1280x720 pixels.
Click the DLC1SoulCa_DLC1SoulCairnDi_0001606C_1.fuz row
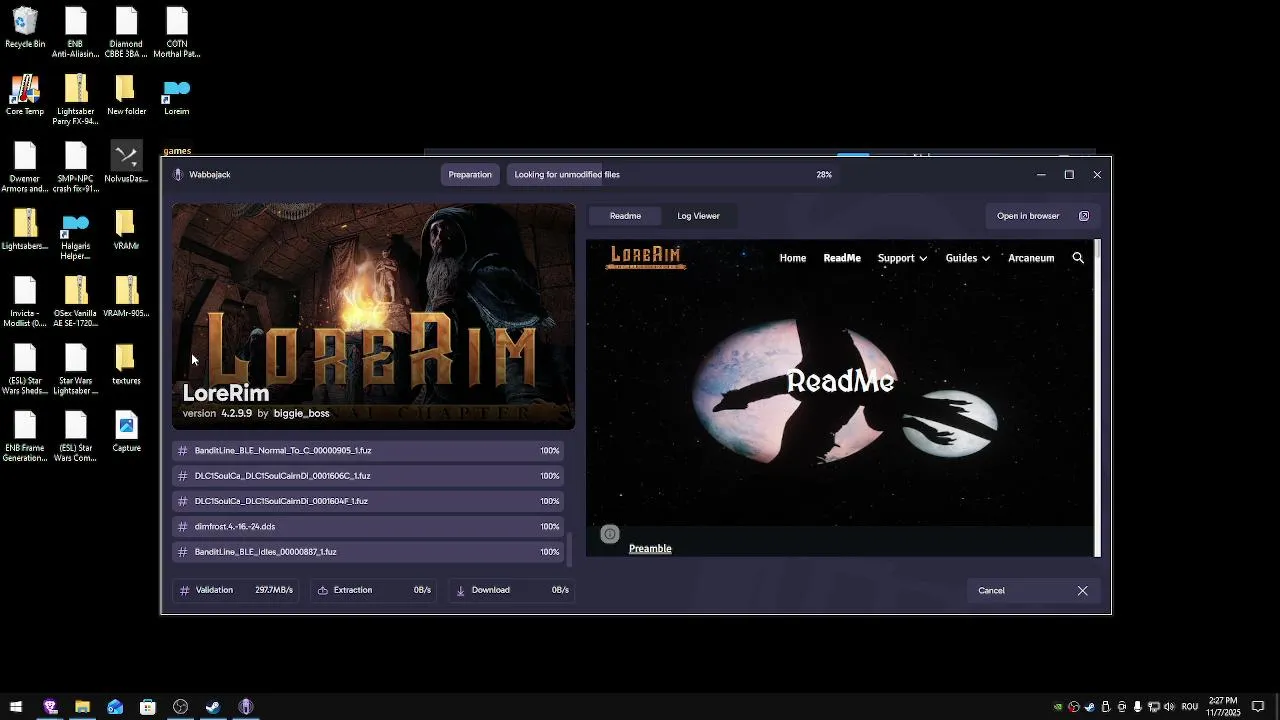coord(368,476)
